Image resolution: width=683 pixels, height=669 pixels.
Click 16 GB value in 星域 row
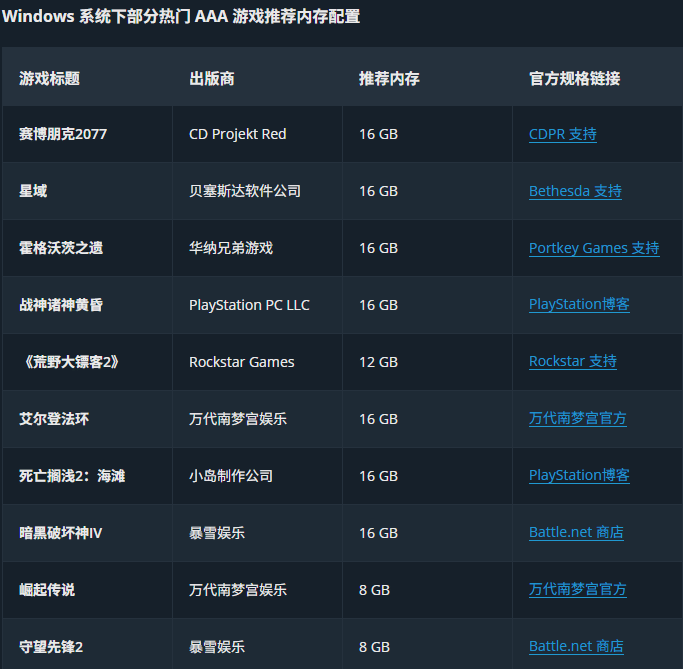click(x=378, y=191)
